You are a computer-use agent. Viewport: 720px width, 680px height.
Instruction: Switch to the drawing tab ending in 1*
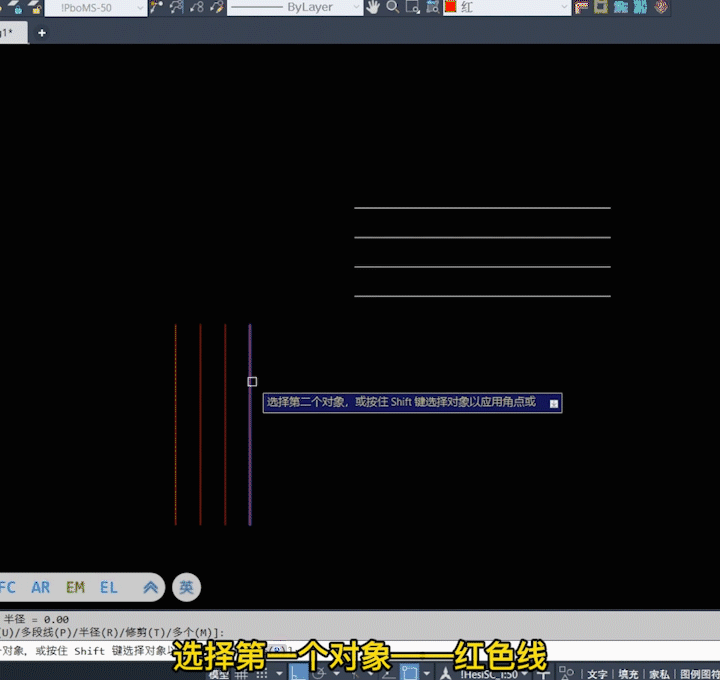coord(13,33)
